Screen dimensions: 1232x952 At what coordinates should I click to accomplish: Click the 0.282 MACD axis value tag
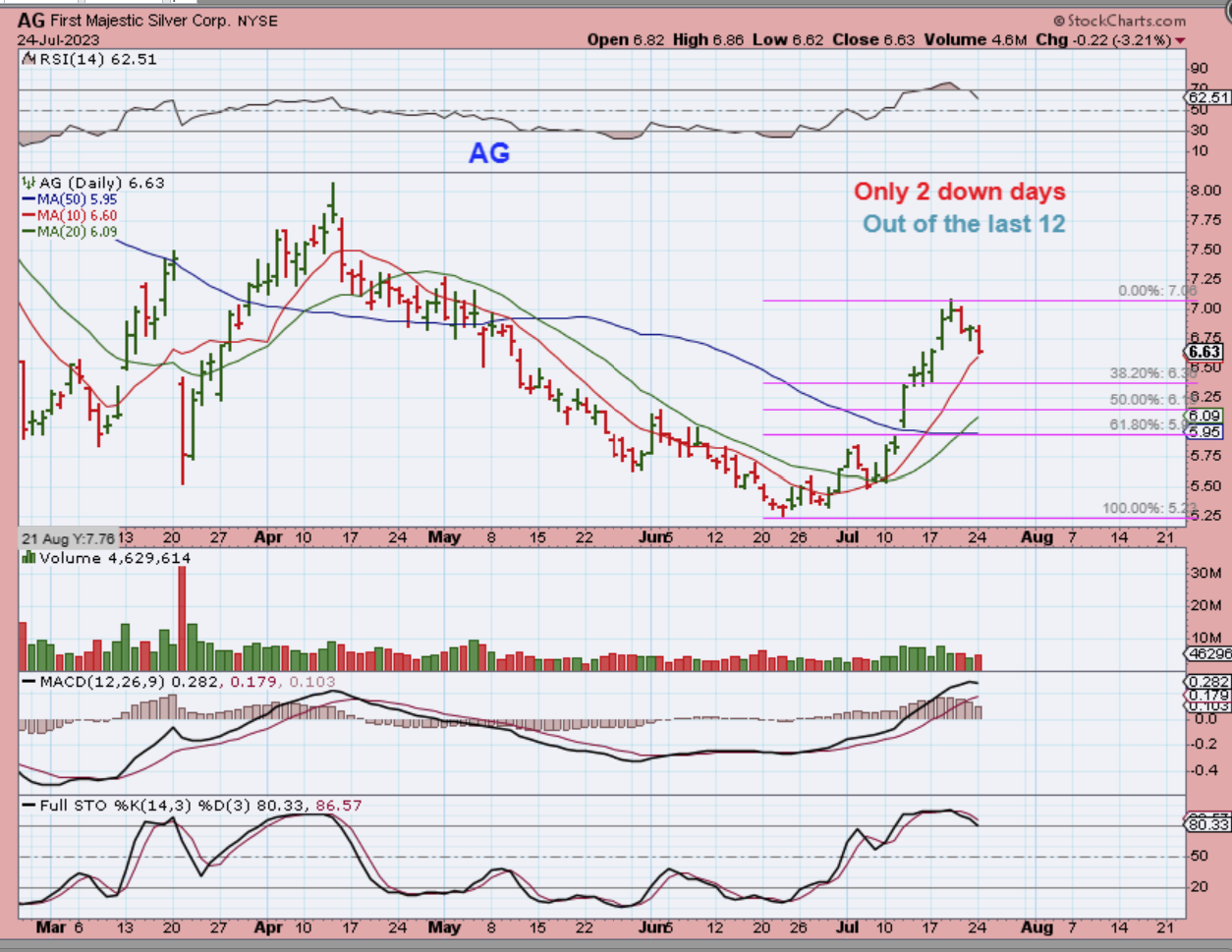[1209, 682]
